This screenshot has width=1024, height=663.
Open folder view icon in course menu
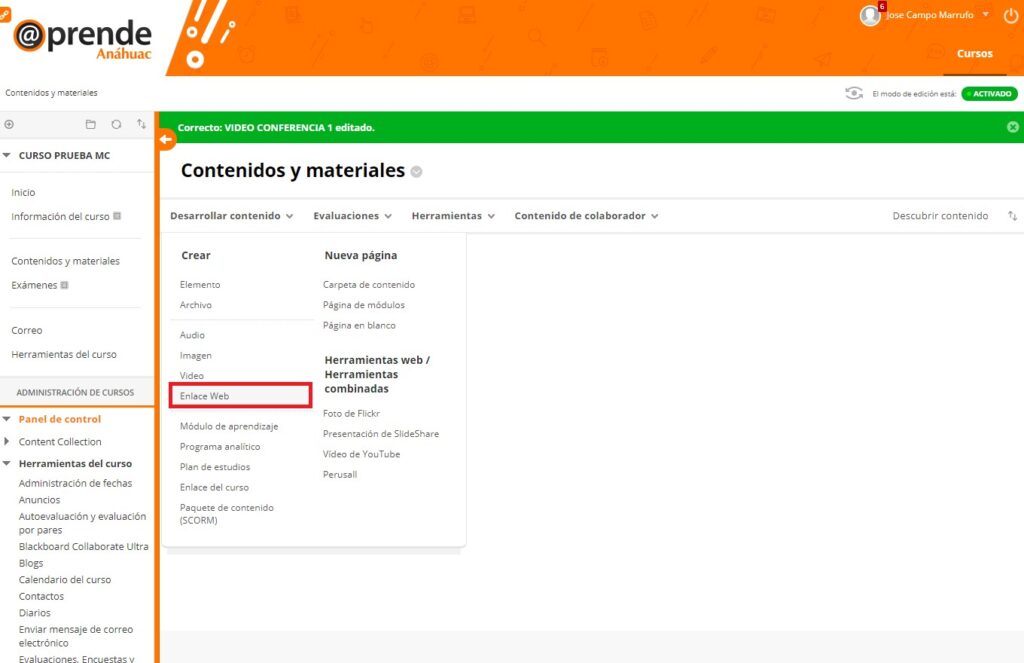point(91,125)
